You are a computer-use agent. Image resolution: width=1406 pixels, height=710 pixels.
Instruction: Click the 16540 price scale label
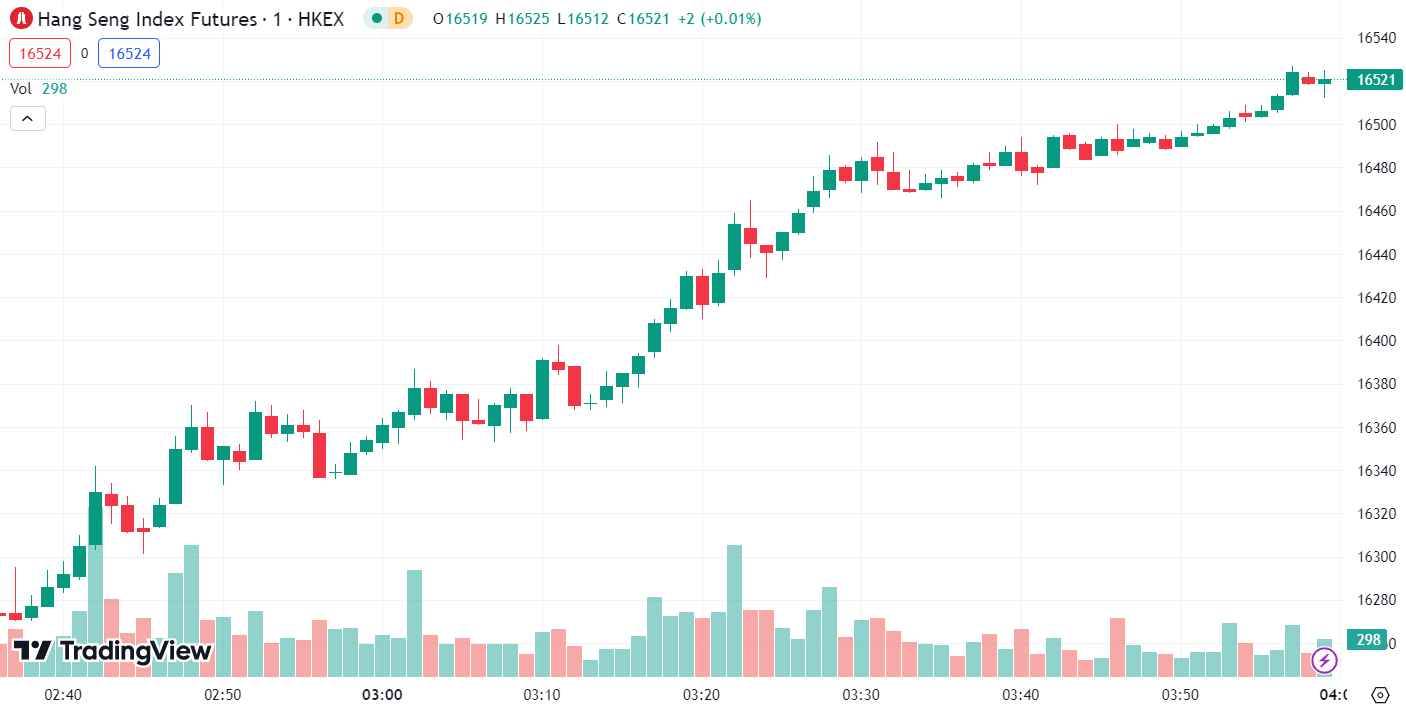pos(1376,38)
